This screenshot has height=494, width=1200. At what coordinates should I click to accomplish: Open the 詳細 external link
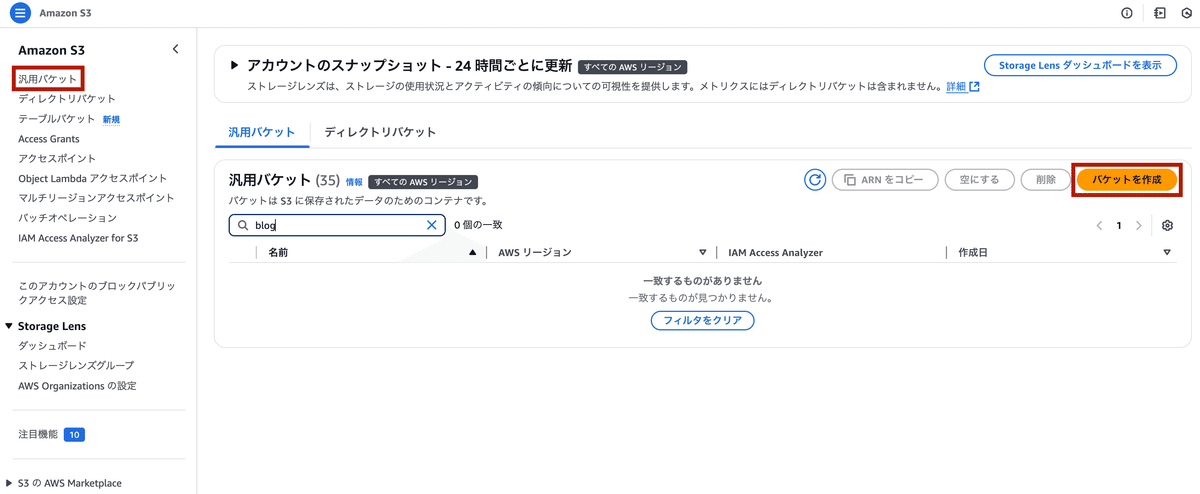tap(963, 87)
